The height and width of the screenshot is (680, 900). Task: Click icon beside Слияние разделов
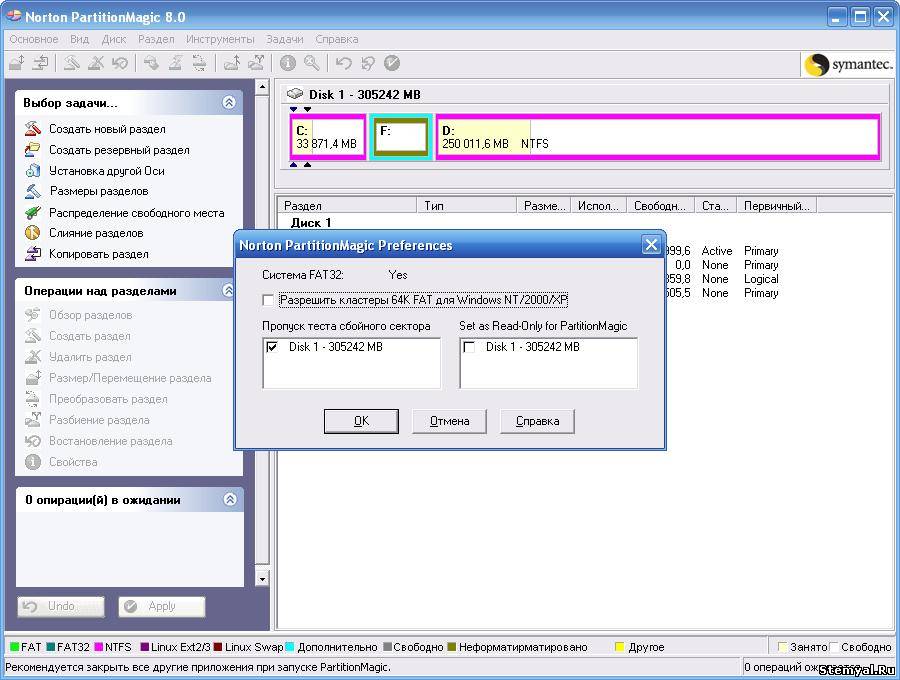33,232
